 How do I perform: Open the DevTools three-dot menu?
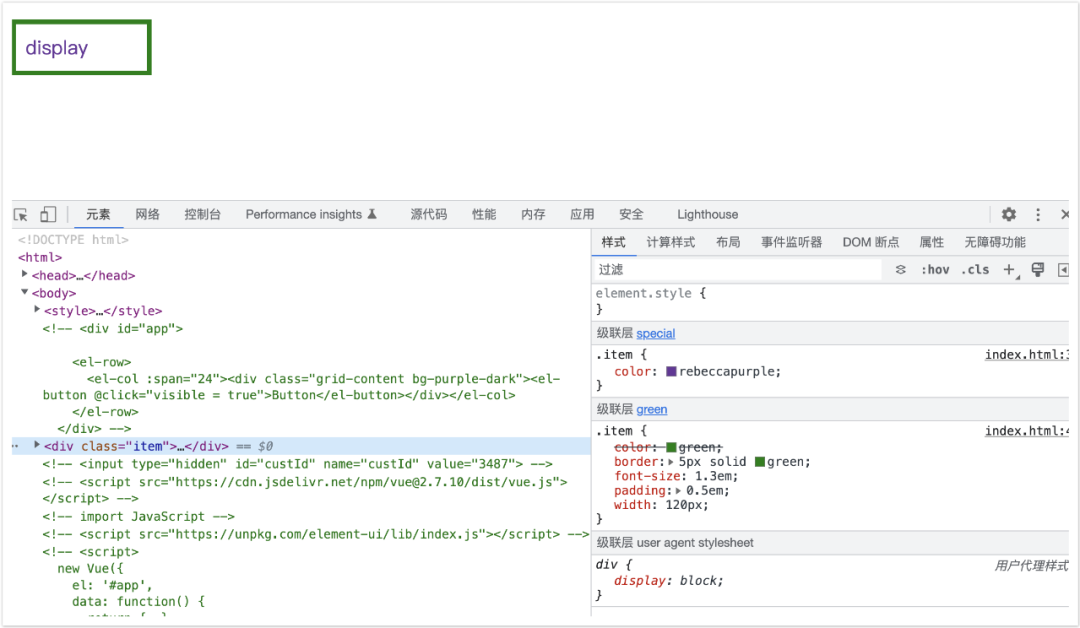(x=1038, y=215)
